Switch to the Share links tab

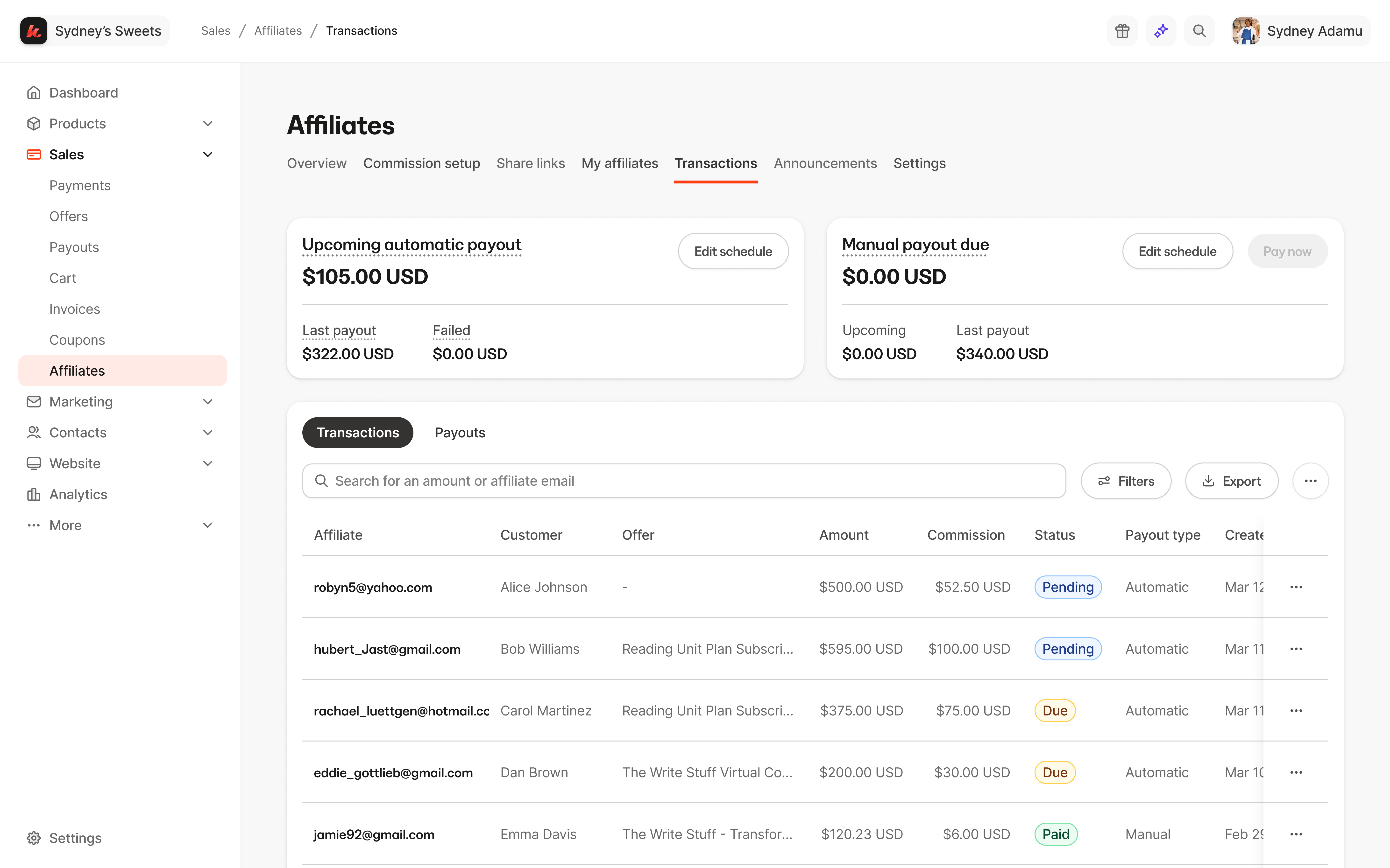(x=531, y=164)
